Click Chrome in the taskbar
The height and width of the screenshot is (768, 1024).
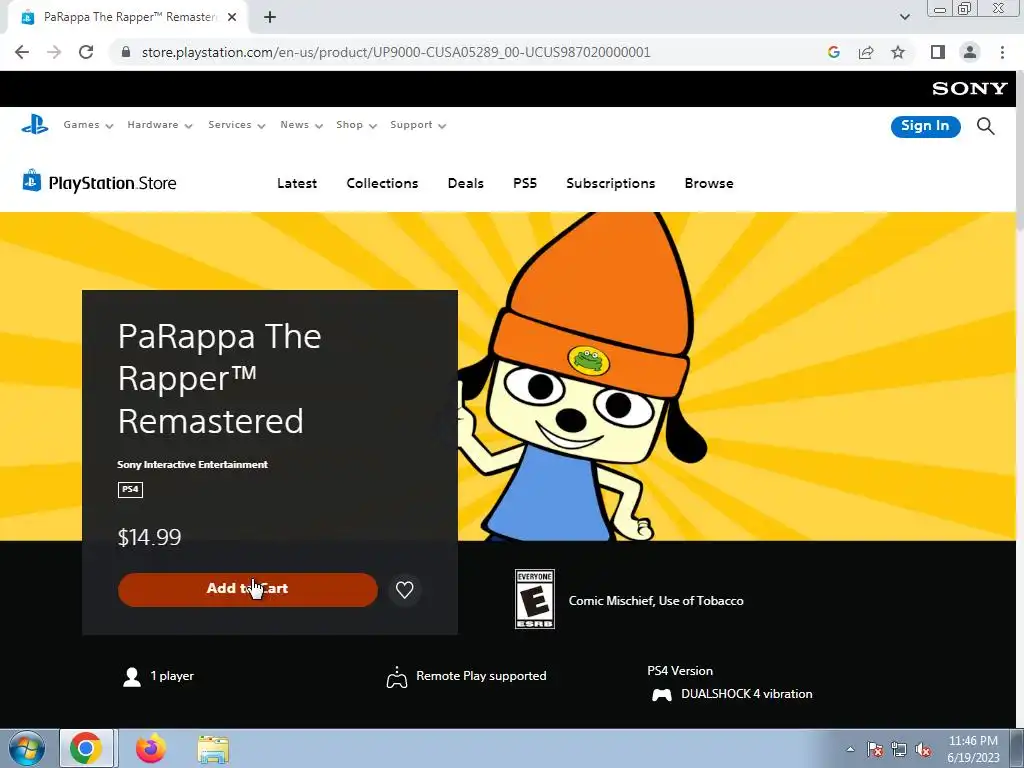click(86, 748)
